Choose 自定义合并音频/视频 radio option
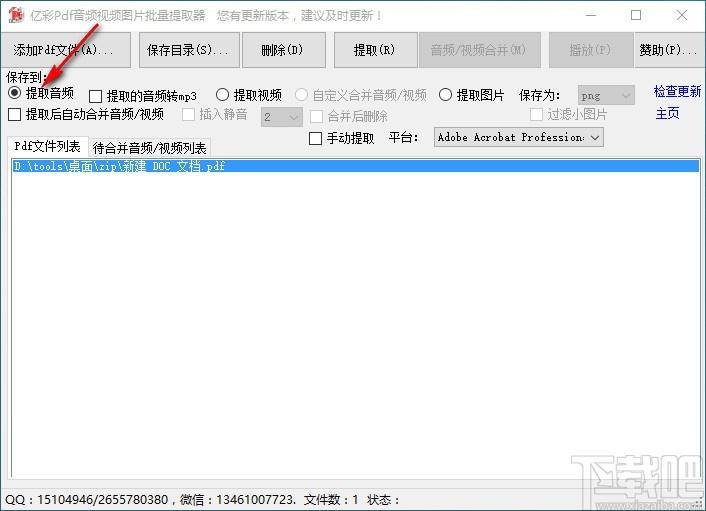Image resolution: width=706 pixels, height=511 pixels. pyautogui.click(x=301, y=95)
